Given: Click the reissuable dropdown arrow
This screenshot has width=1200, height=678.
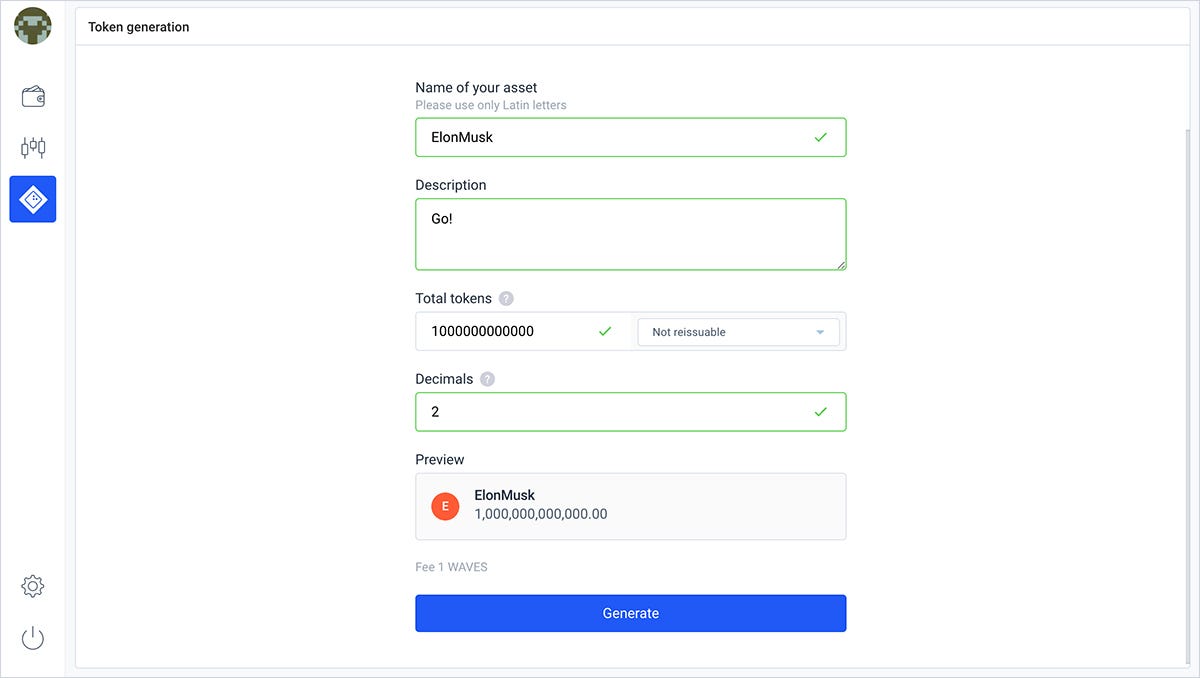Looking at the screenshot, I should [x=820, y=332].
